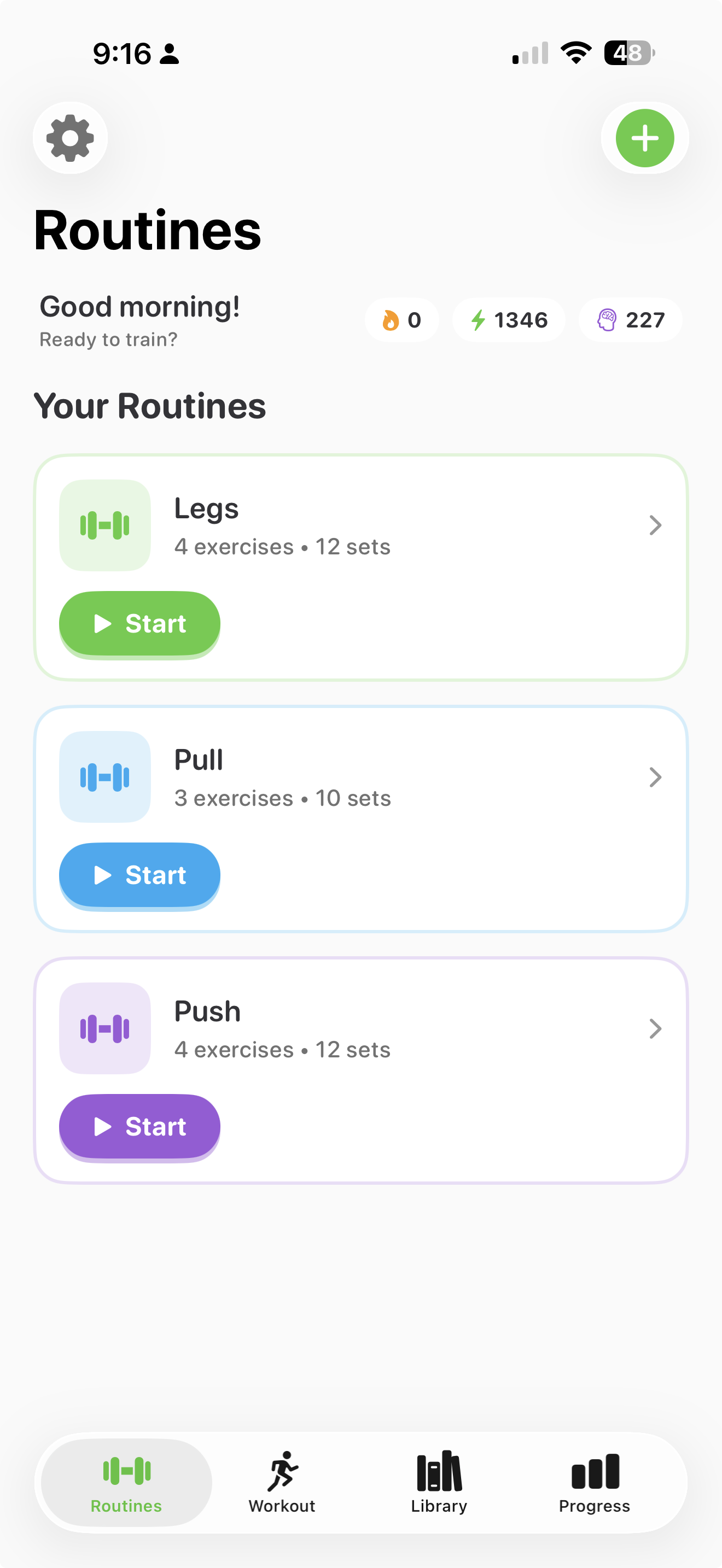Tap the green dumbbell icon for Legs
This screenshot has height=1568, width=722.
(x=104, y=525)
